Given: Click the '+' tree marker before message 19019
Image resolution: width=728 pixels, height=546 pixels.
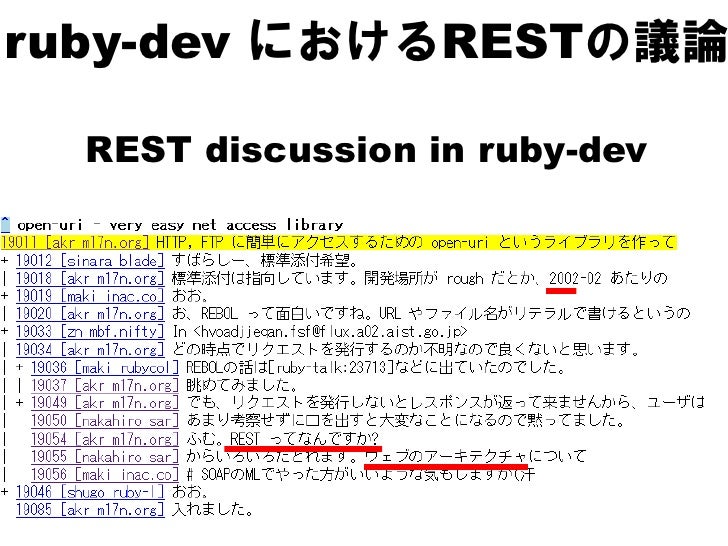Looking at the screenshot, I should (5, 296).
